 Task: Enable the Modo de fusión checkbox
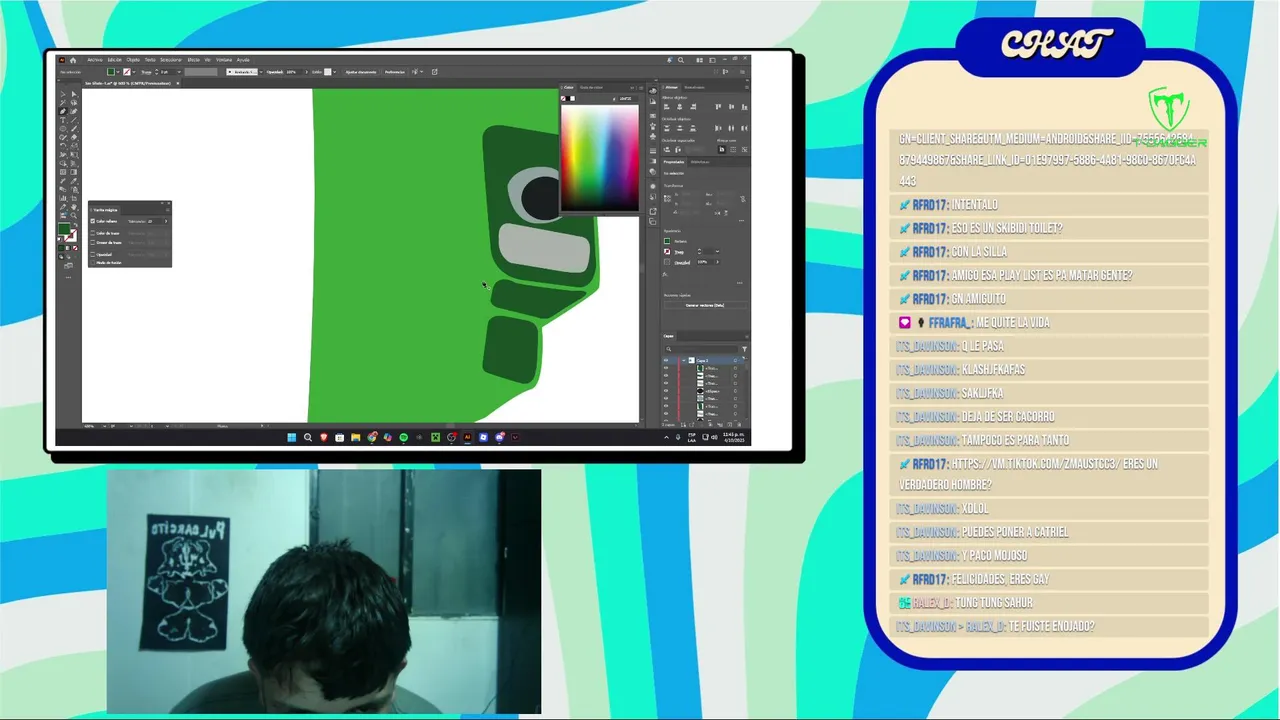[93, 263]
